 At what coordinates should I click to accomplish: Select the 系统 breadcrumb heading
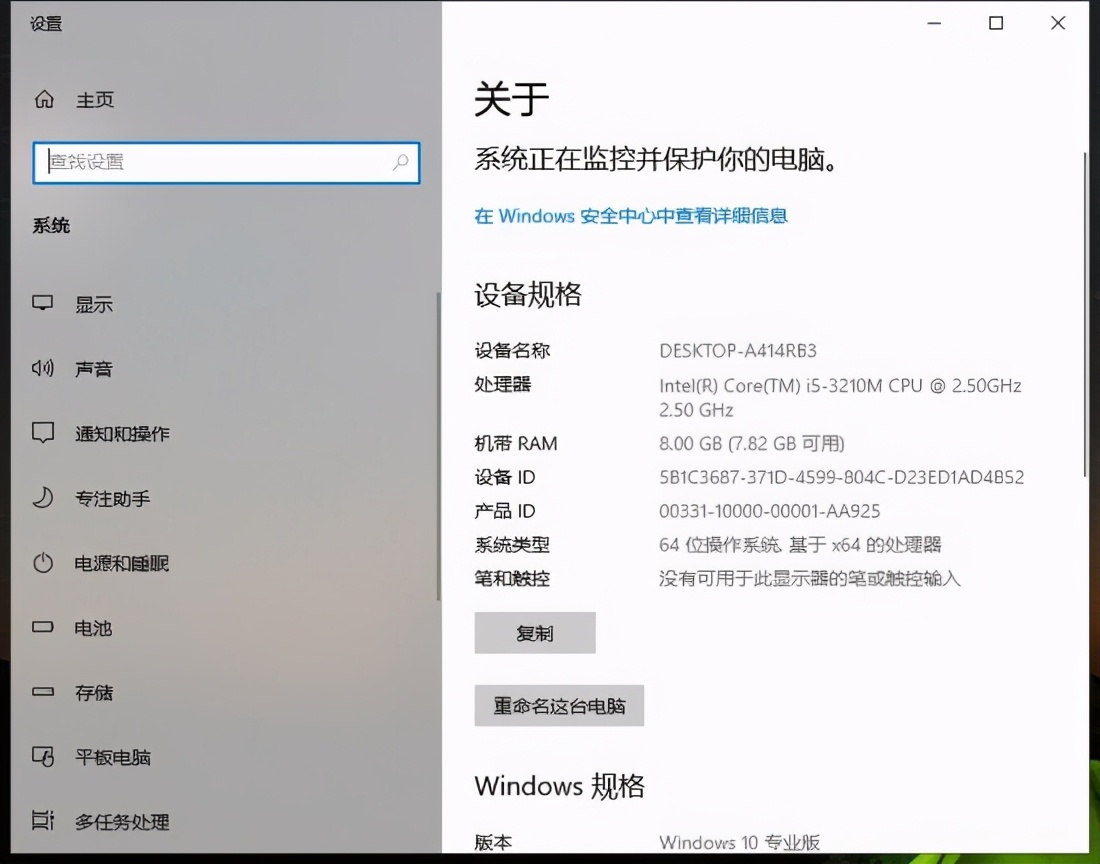51,225
